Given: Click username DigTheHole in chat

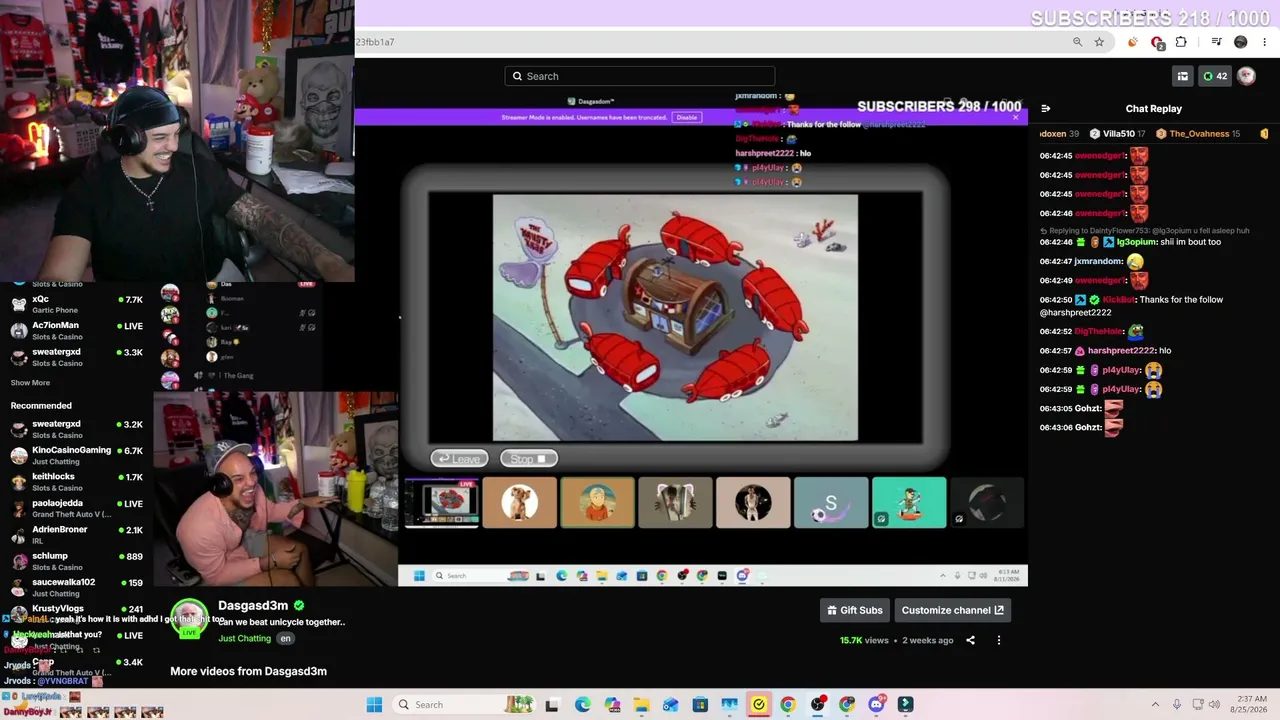Looking at the screenshot, I should pos(1098,331).
